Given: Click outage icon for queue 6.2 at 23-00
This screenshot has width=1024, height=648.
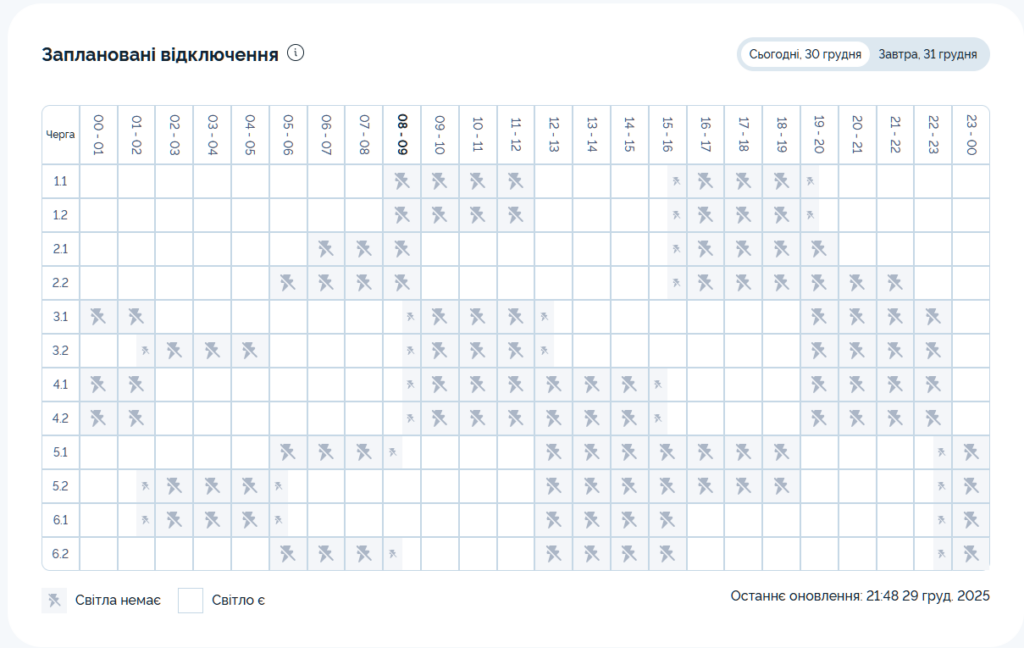Looking at the screenshot, I should [970, 553].
